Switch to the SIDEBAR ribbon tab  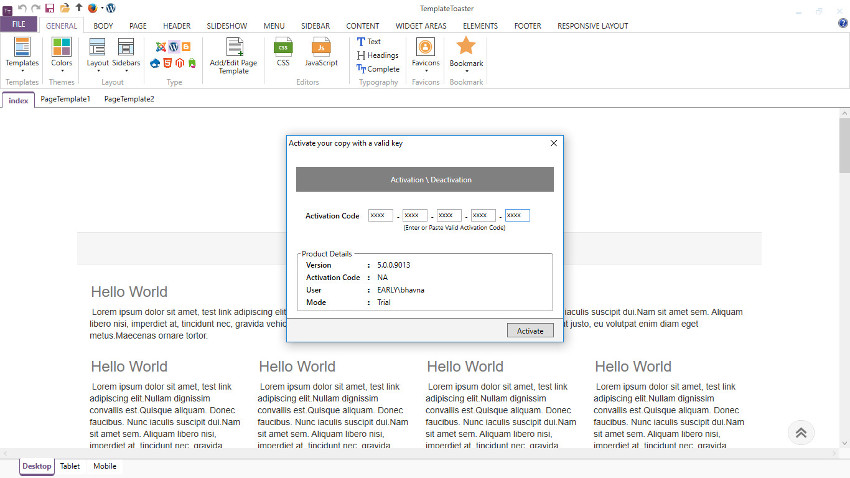315,25
